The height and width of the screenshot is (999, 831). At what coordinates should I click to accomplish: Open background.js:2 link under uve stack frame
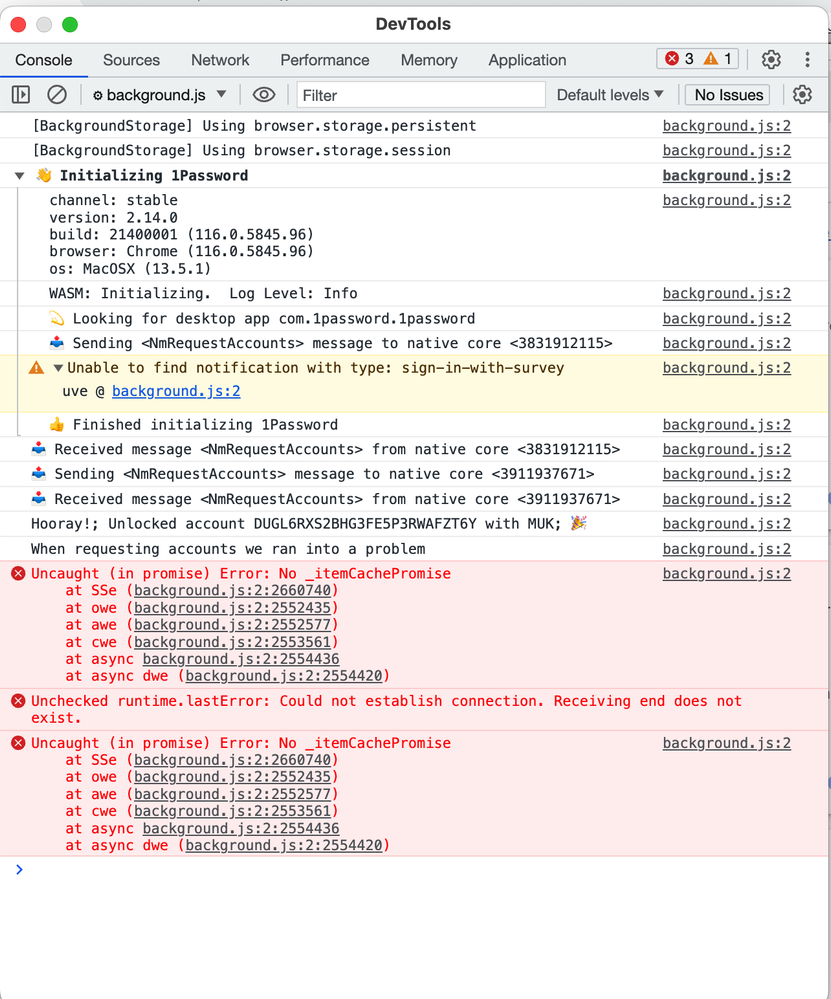tap(176, 391)
